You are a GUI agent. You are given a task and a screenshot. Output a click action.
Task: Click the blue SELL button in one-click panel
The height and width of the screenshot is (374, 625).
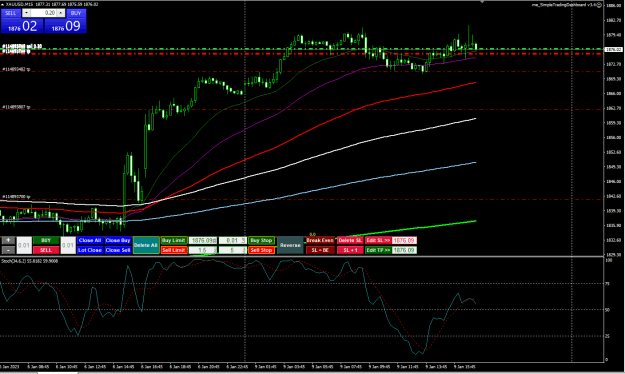10,13
